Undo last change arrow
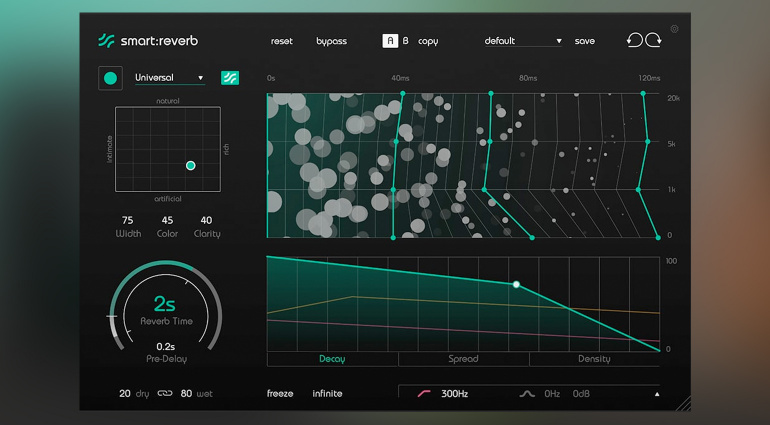The width and height of the screenshot is (770, 425). pos(634,40)
